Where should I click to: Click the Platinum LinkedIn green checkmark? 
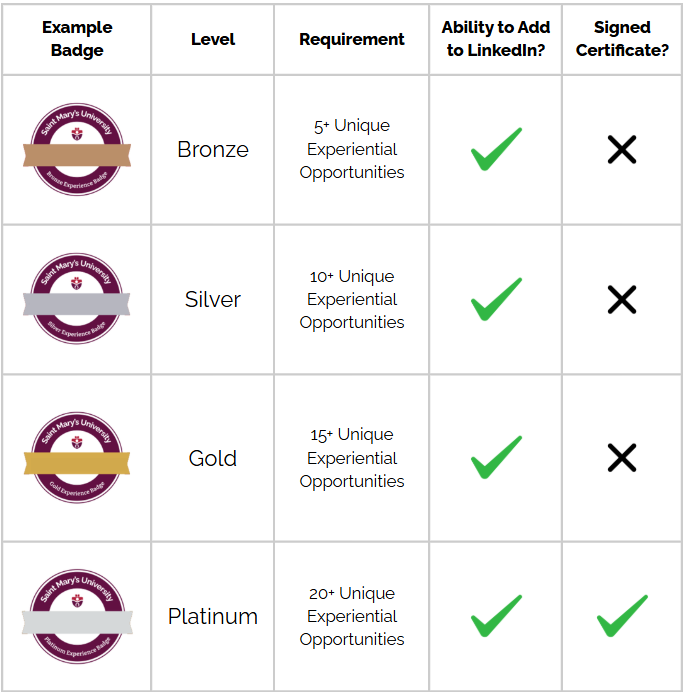click(496, 616)
